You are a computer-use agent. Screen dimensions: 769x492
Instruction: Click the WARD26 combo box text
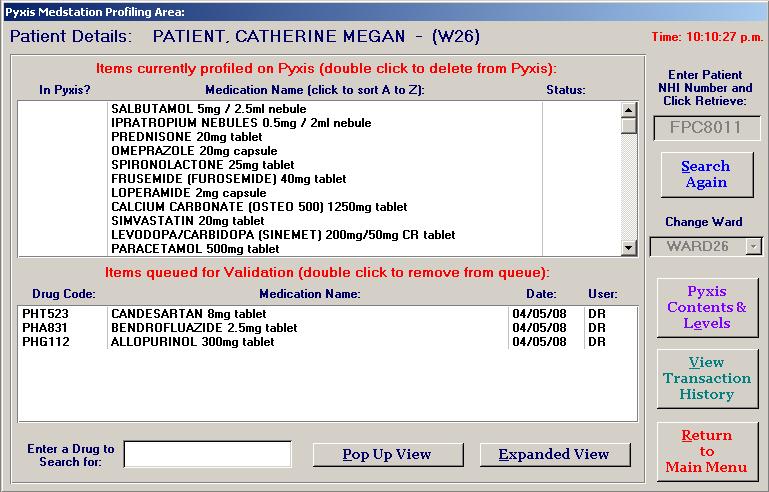[697, 246]
